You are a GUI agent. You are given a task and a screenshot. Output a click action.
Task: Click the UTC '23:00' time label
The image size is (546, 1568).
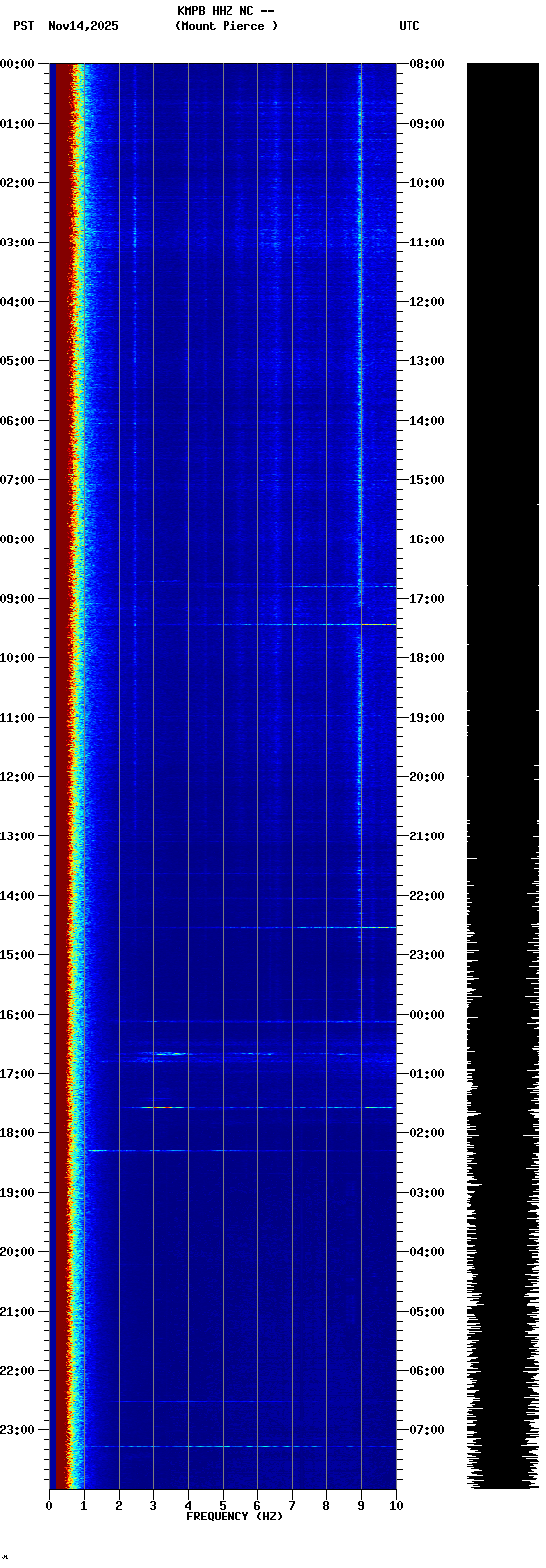[x=427, y=955]
